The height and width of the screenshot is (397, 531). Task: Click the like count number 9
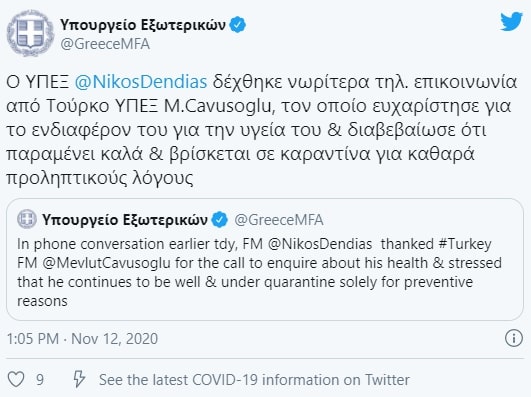40,380
